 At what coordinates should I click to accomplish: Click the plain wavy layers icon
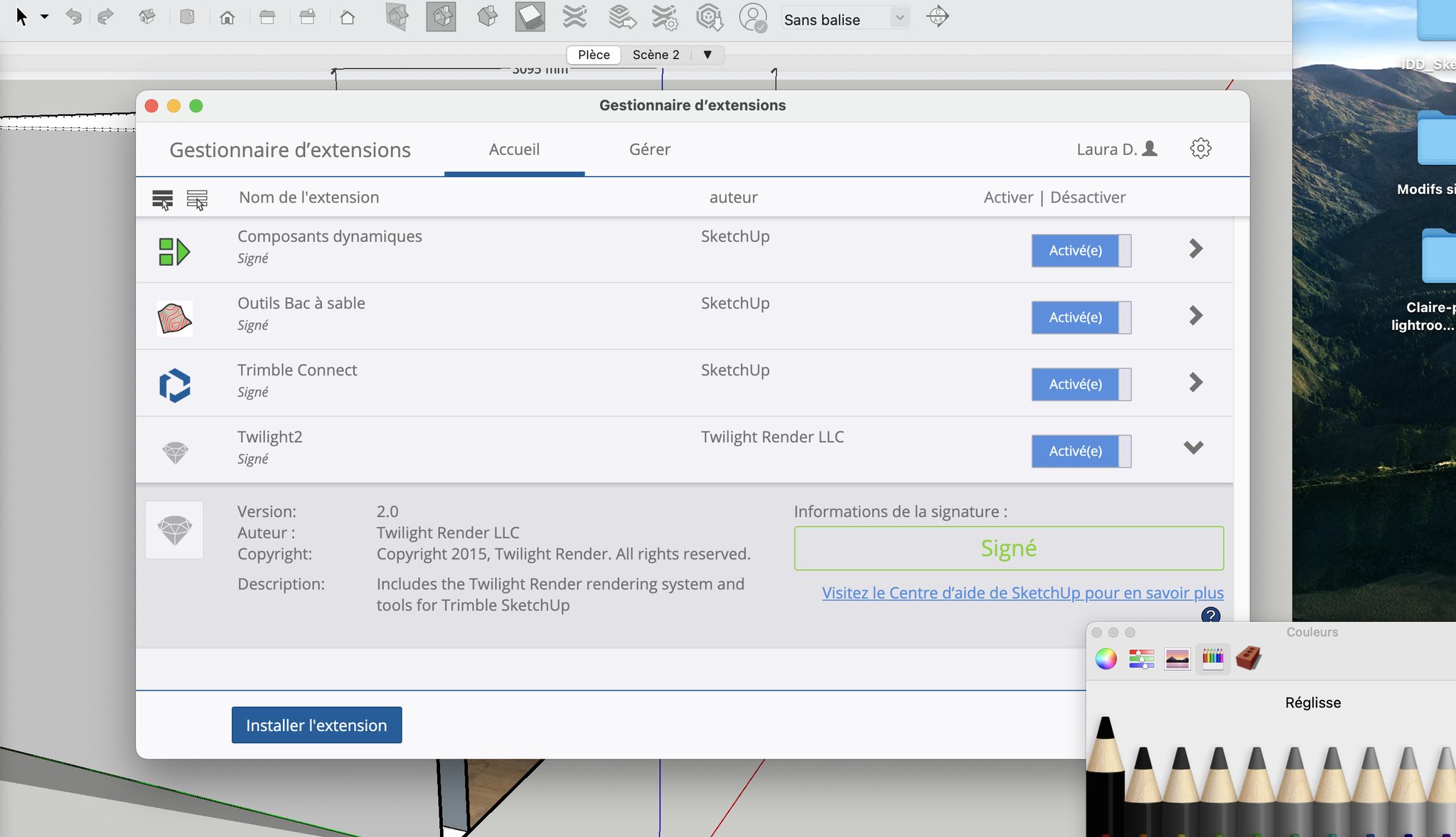(x=574, y=16)
